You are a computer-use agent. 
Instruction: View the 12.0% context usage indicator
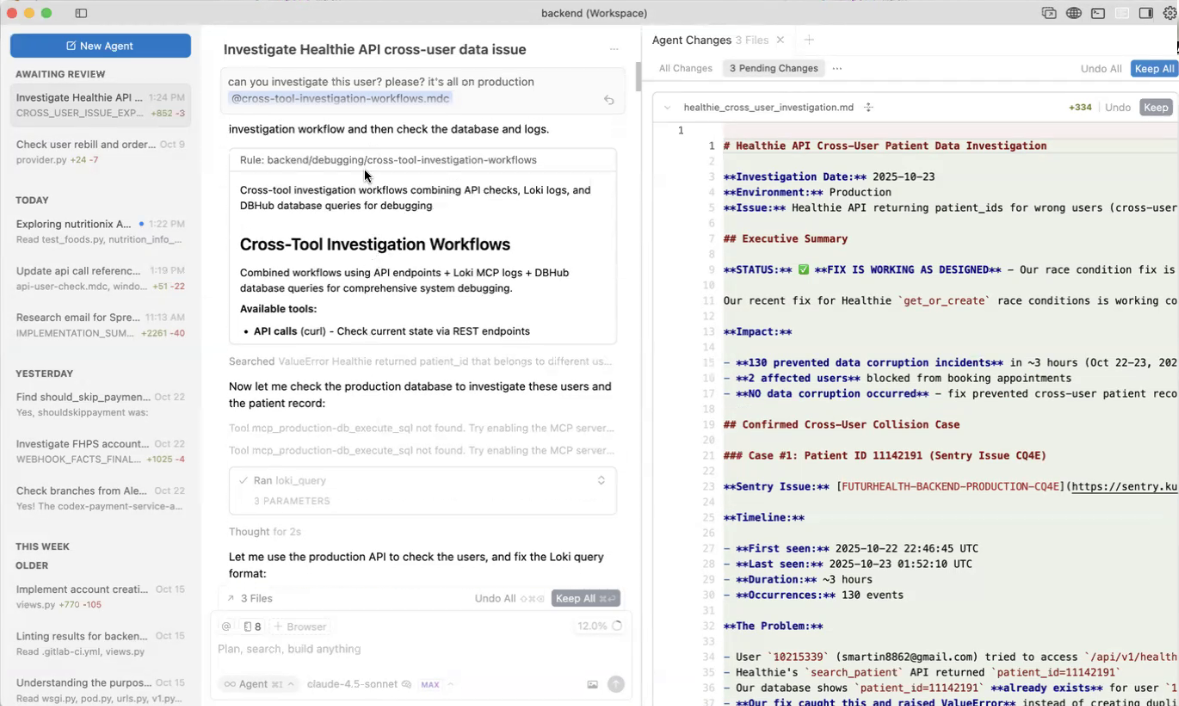[x=599, y=626]
